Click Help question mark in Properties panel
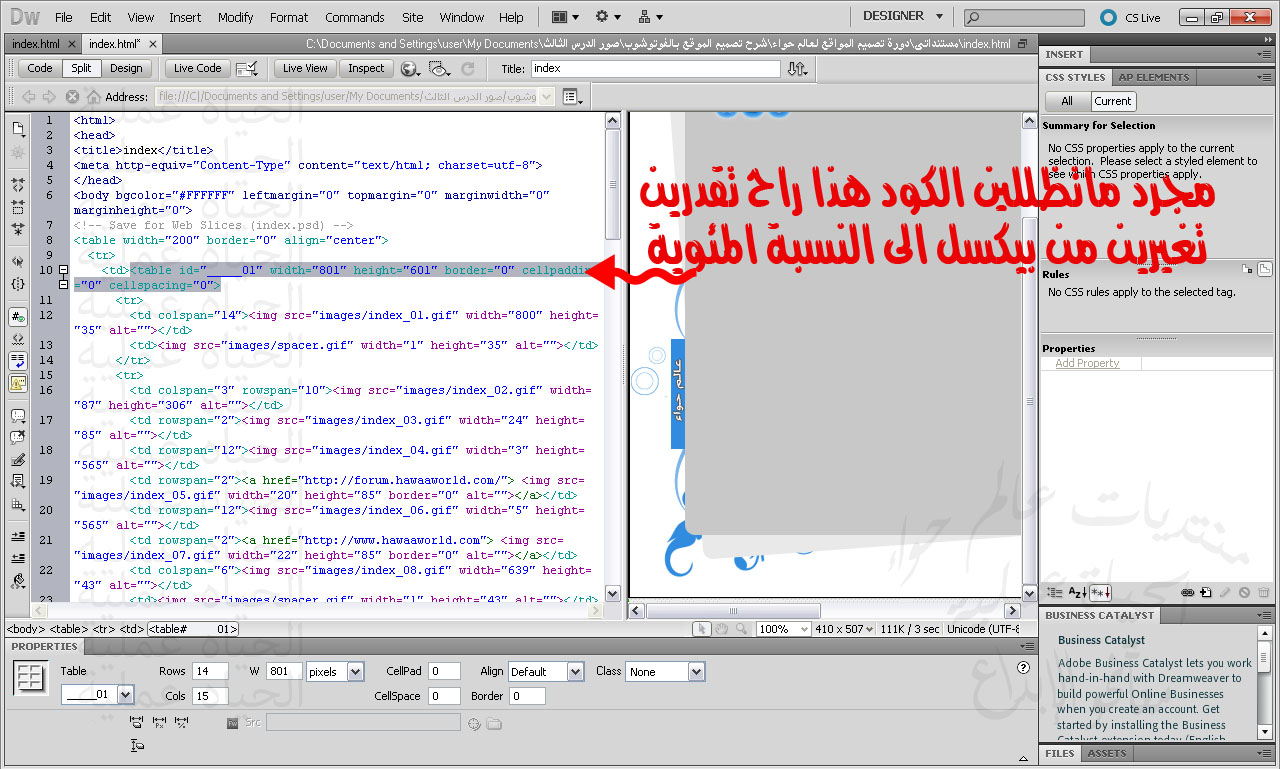The height and width of the screenshot is (769, 1280). pos(1023,668)
